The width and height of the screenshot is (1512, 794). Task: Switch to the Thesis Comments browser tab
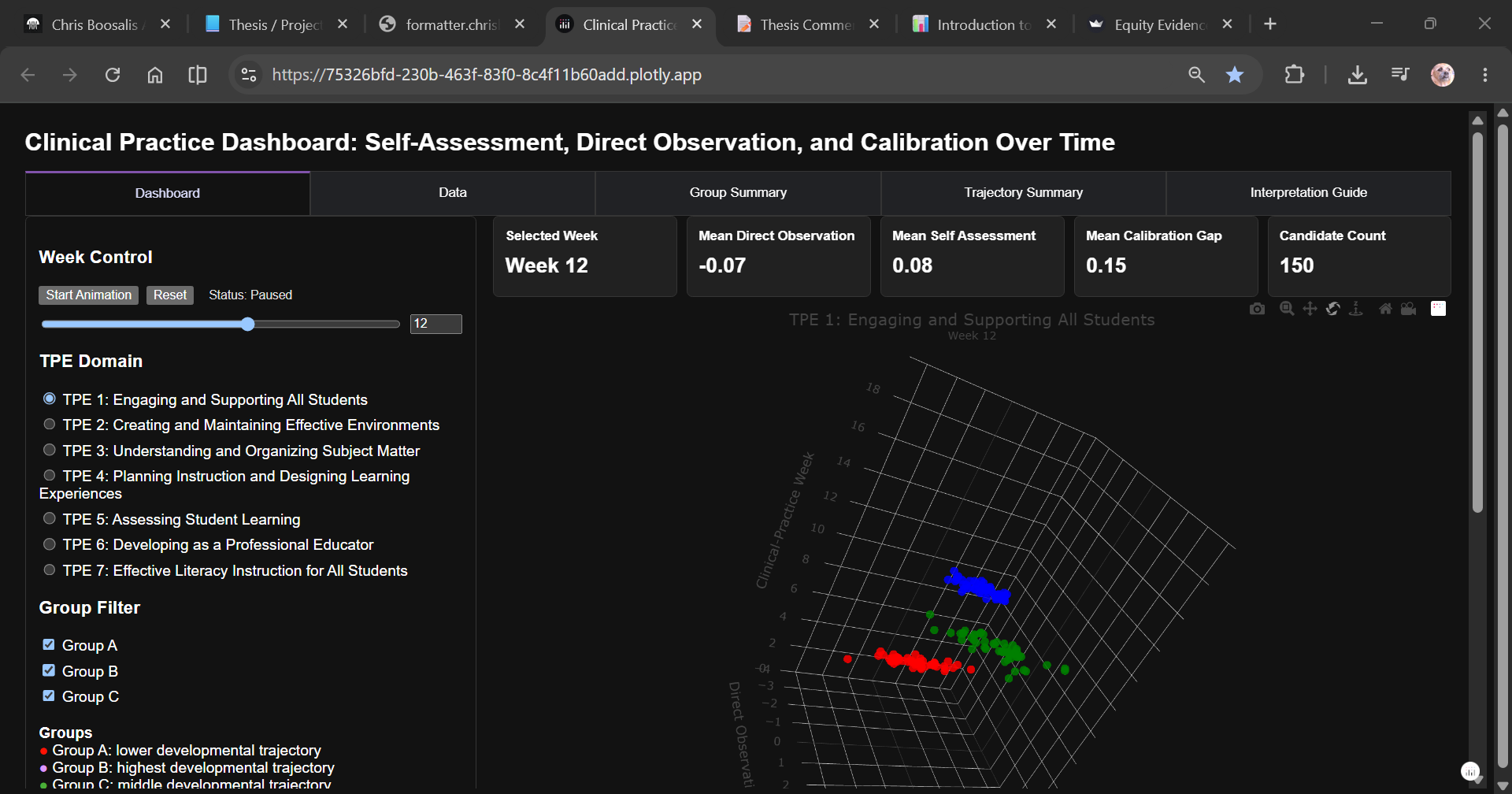click(x=806, y=24)
